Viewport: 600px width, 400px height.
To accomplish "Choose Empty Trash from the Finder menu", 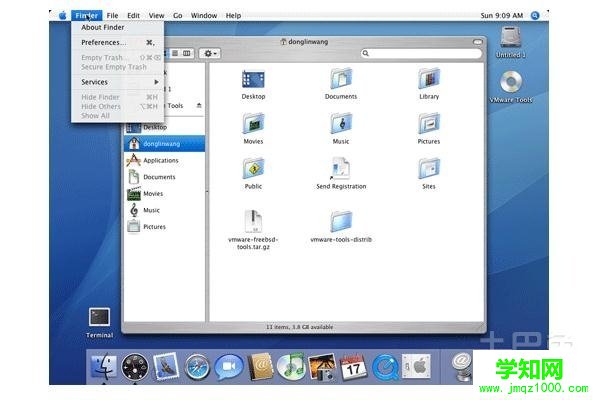I will 117,57.
